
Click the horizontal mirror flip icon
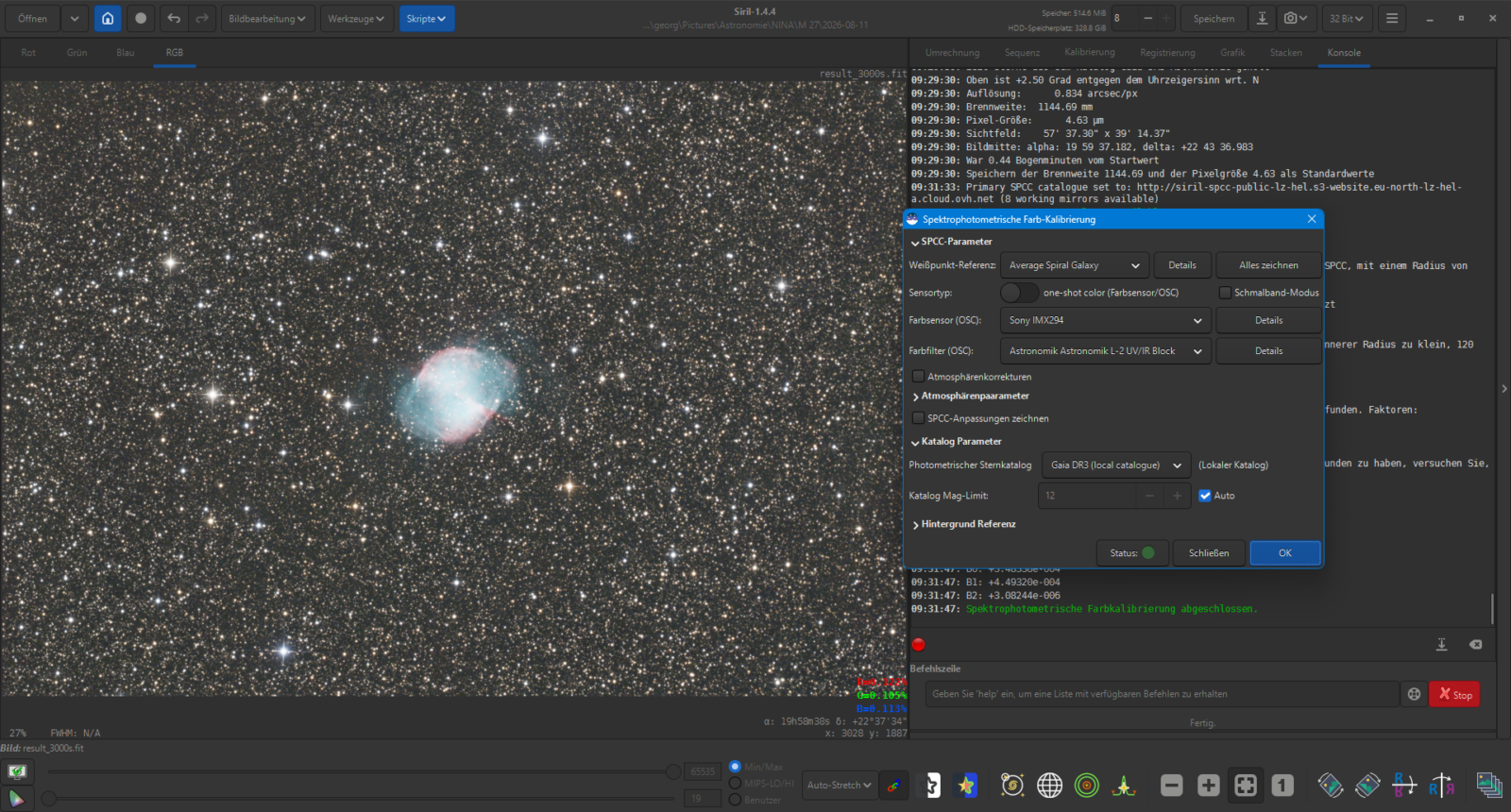click(1441, 785)
